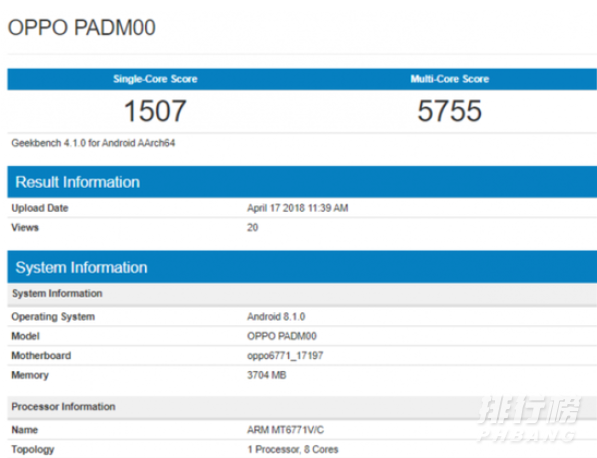Select the Multi-Core Score header
This screenshot has width=597, height=458.
[x=450, y=79]
